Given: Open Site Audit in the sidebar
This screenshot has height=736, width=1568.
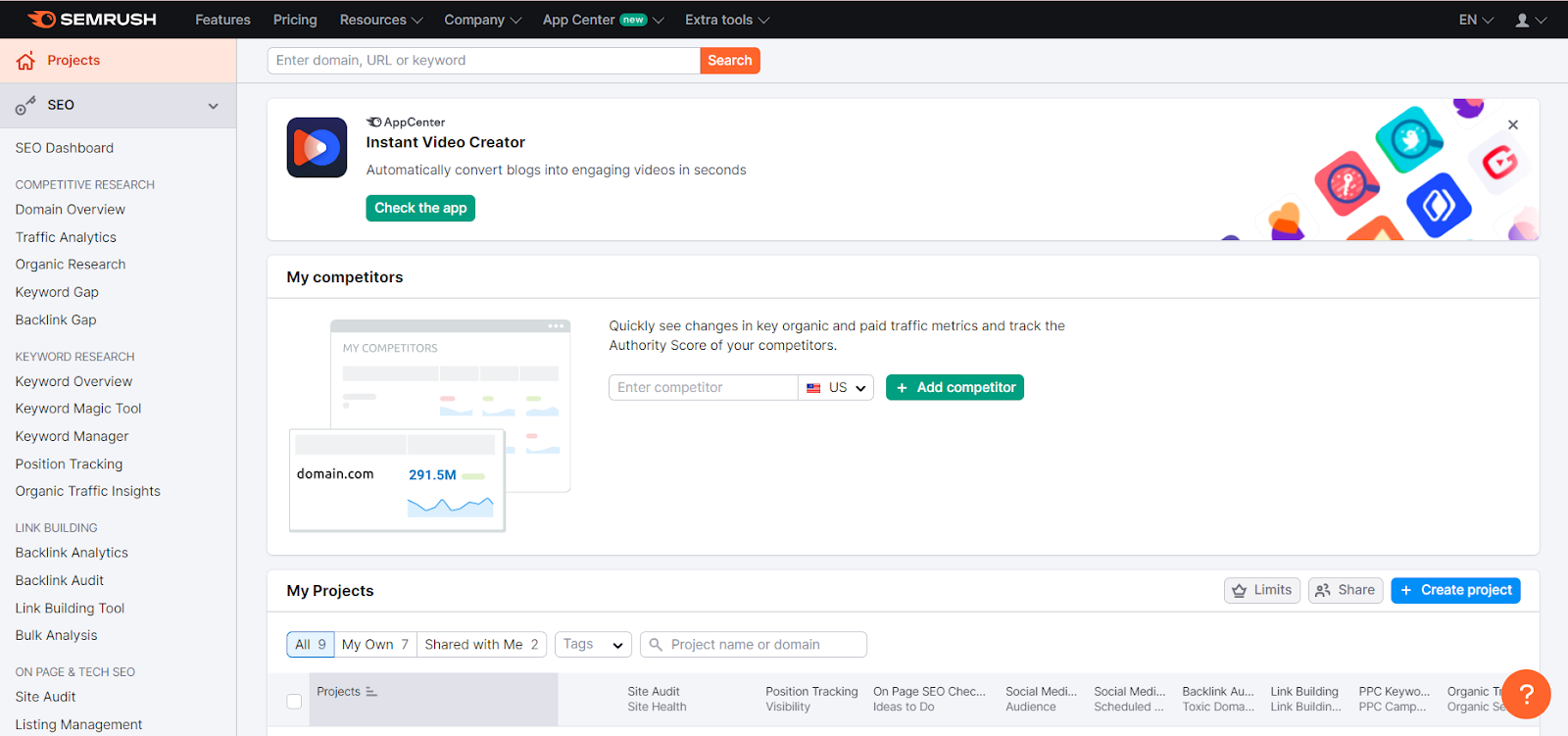Looking at the screenshot, I should [45, 697].
